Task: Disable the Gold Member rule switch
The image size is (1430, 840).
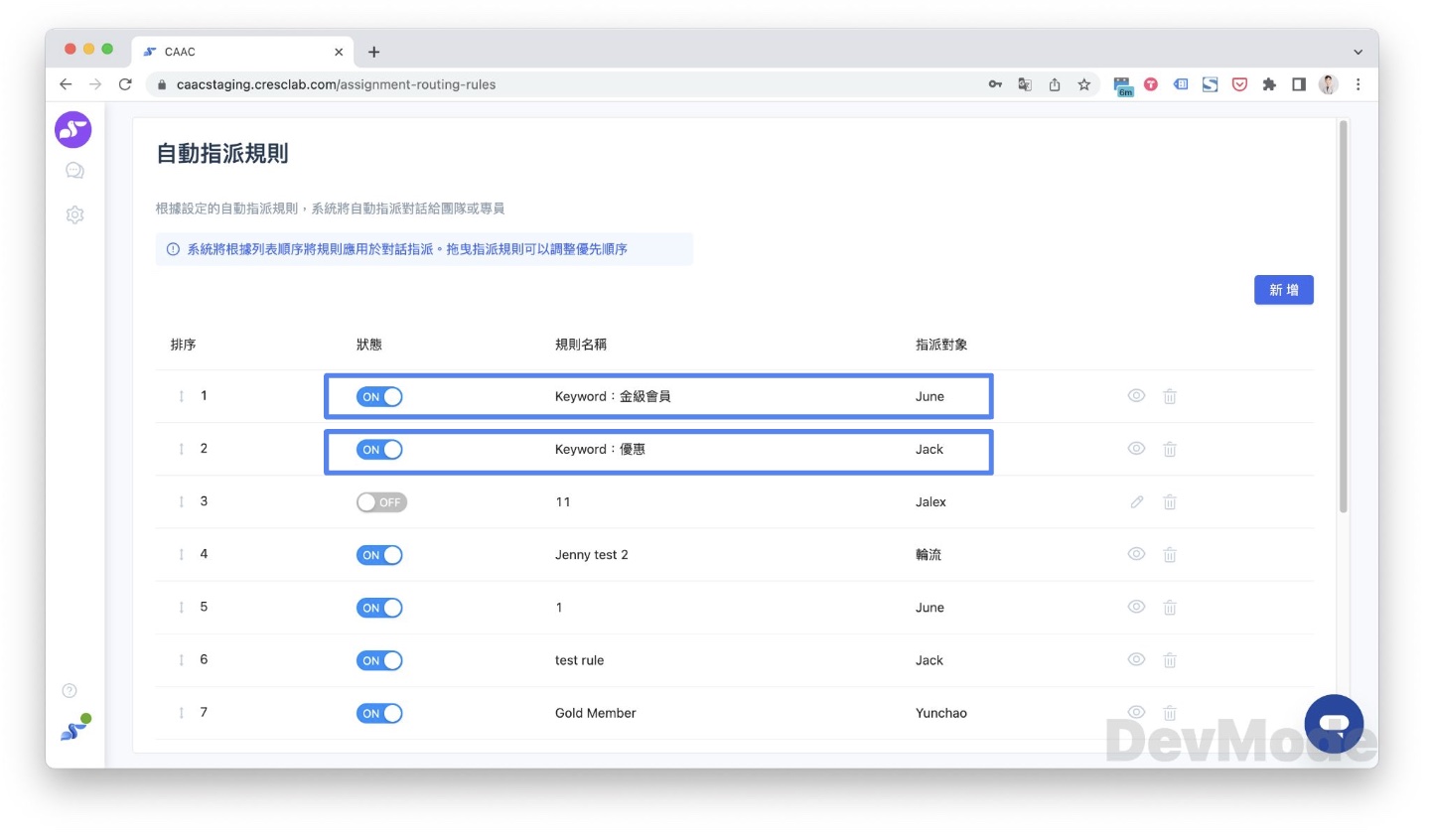Action: click(379, 713)
